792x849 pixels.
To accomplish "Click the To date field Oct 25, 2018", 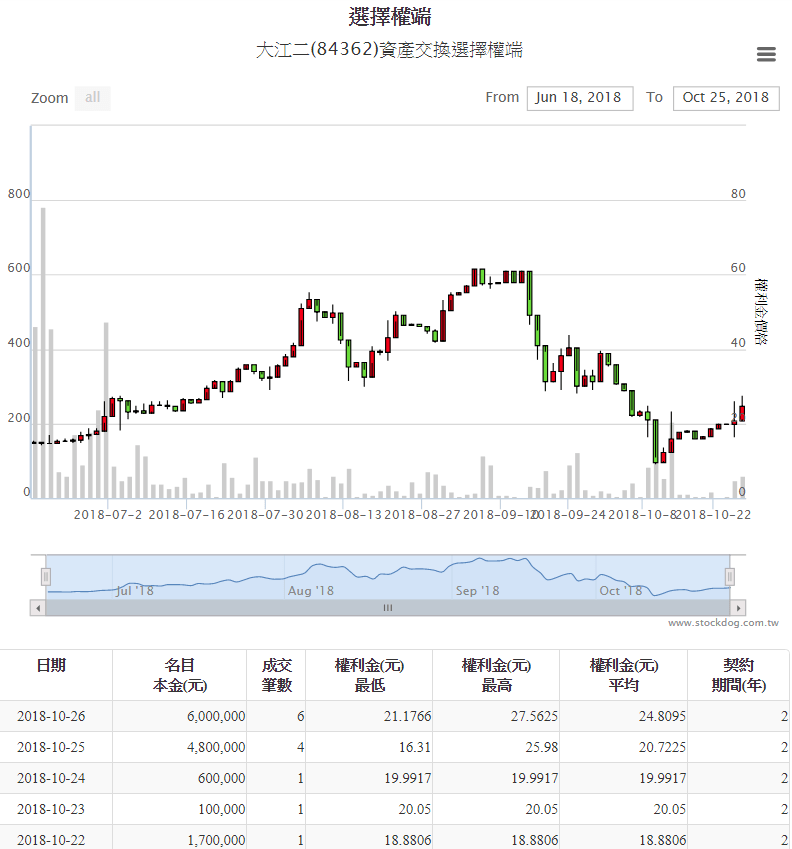I will [x=726, y=97].
